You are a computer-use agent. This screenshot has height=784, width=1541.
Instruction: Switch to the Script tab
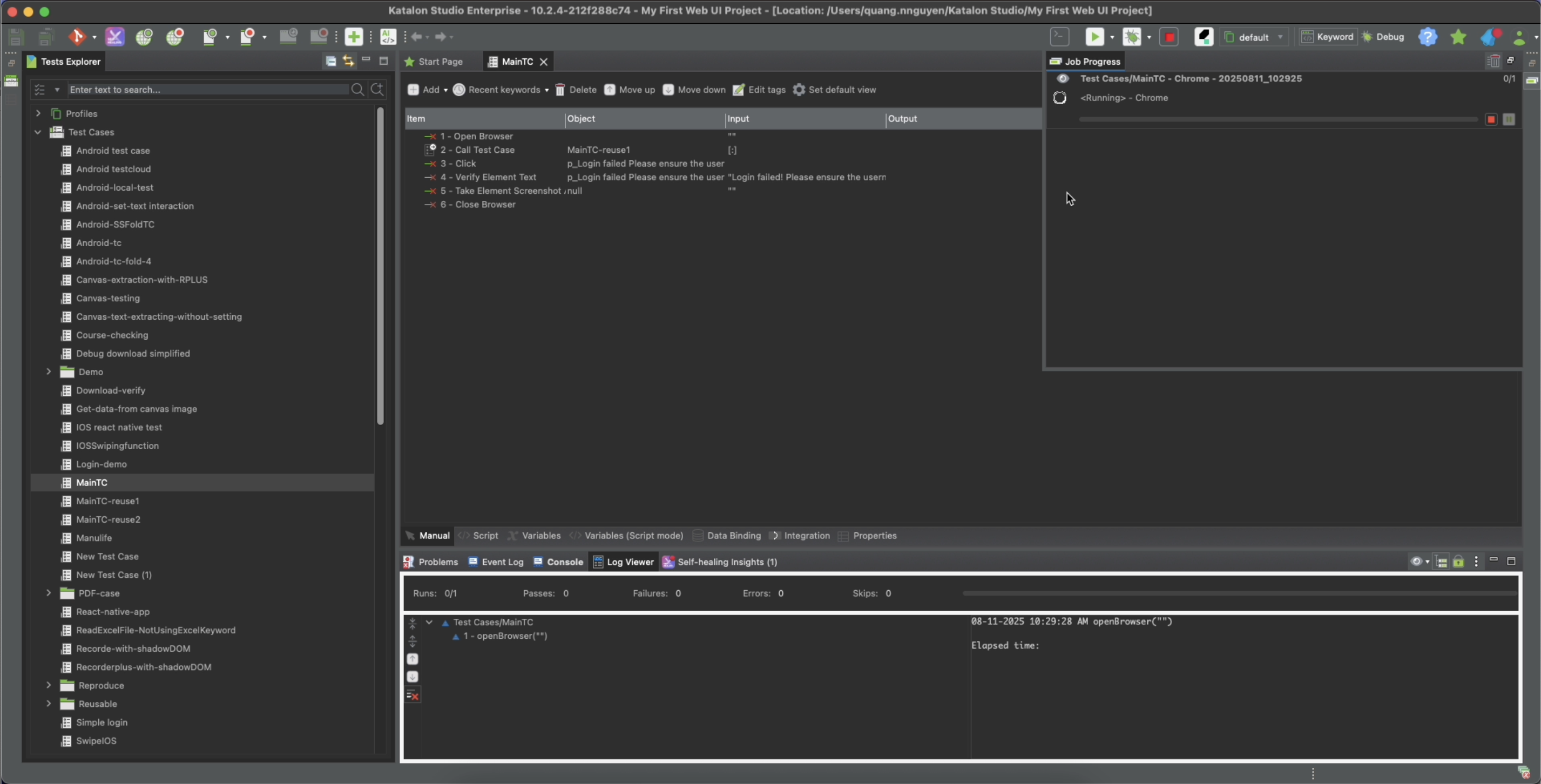pyautogui.click(x=478, y=536)
